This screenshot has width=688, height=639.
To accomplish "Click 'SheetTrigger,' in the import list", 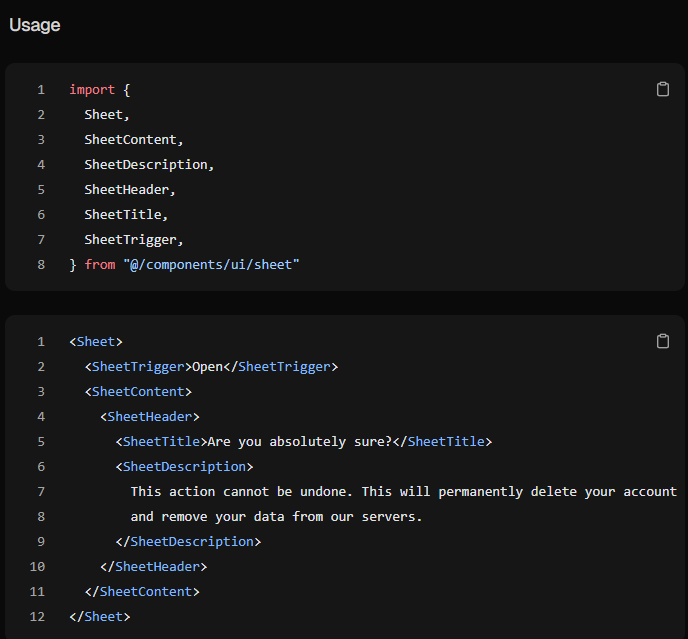I will click(134, 240).
